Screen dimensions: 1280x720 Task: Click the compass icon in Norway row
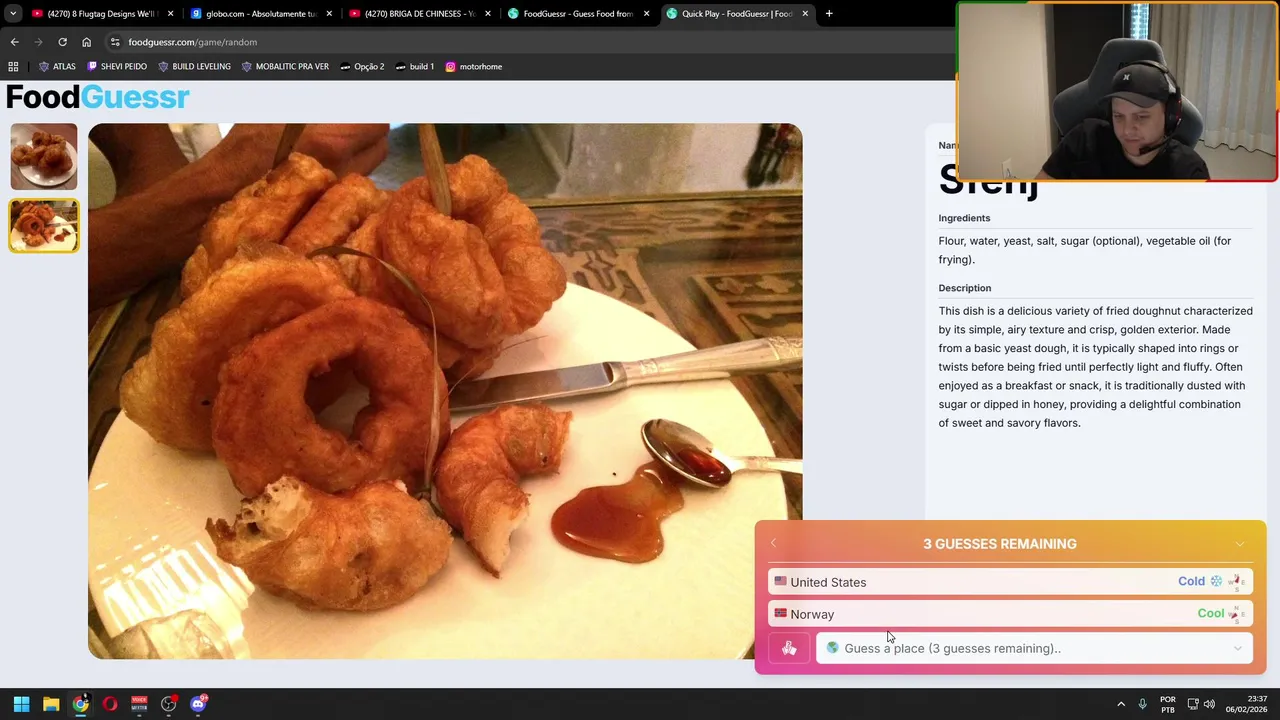click(x=1236, y=613)
